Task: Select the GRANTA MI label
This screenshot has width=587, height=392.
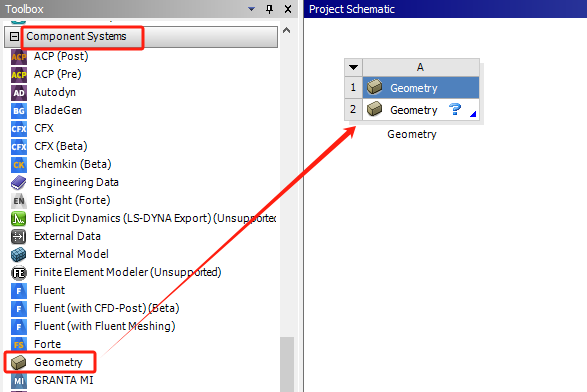Action: click(63, 380)
